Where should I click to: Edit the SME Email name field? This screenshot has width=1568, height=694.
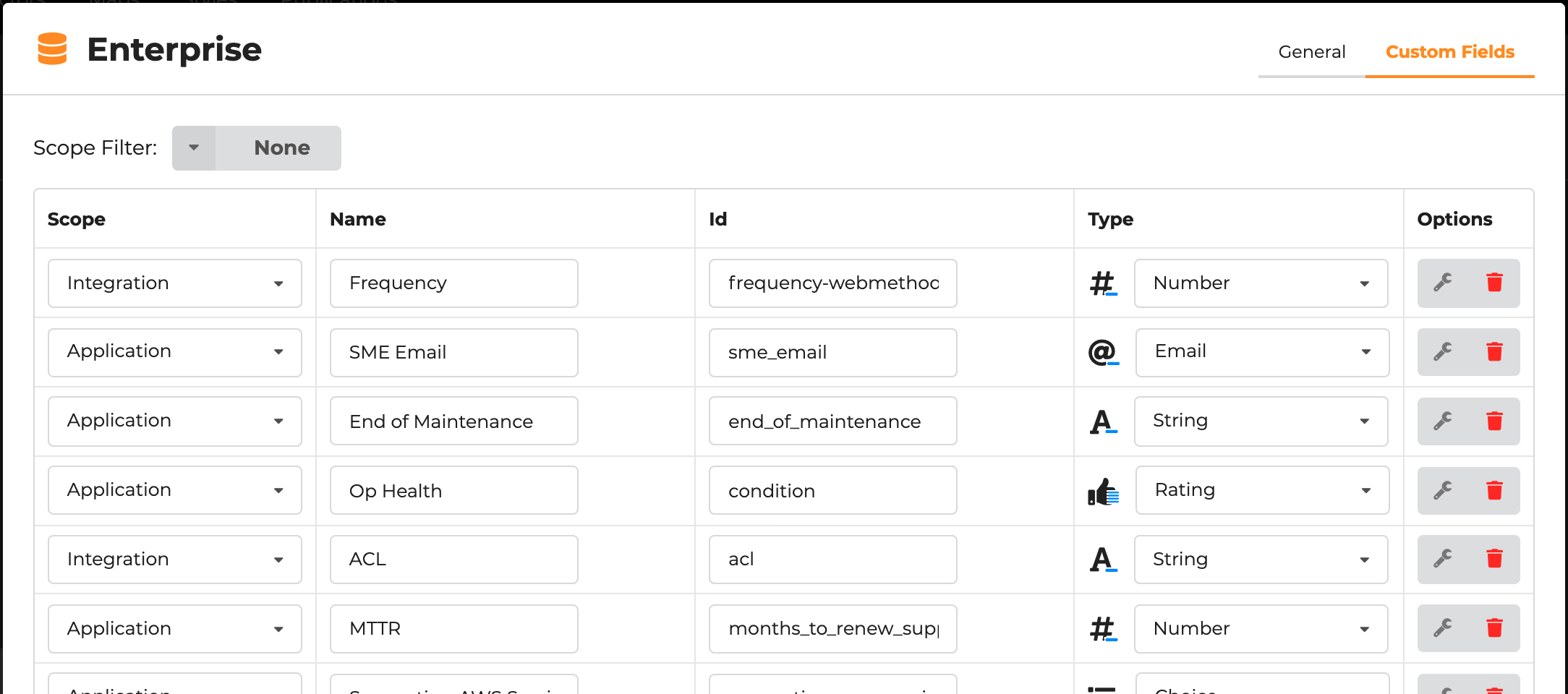[453, 353]
